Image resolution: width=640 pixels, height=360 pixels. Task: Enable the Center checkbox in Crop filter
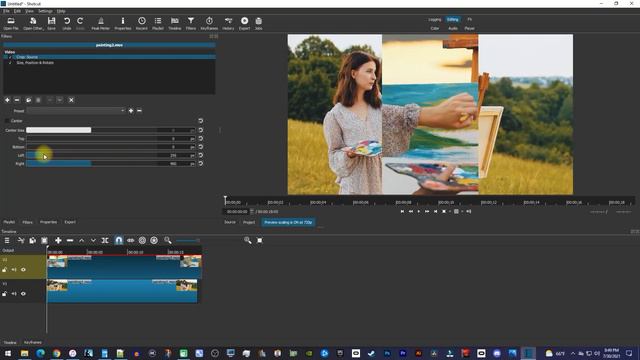click(x=7, y=121)
